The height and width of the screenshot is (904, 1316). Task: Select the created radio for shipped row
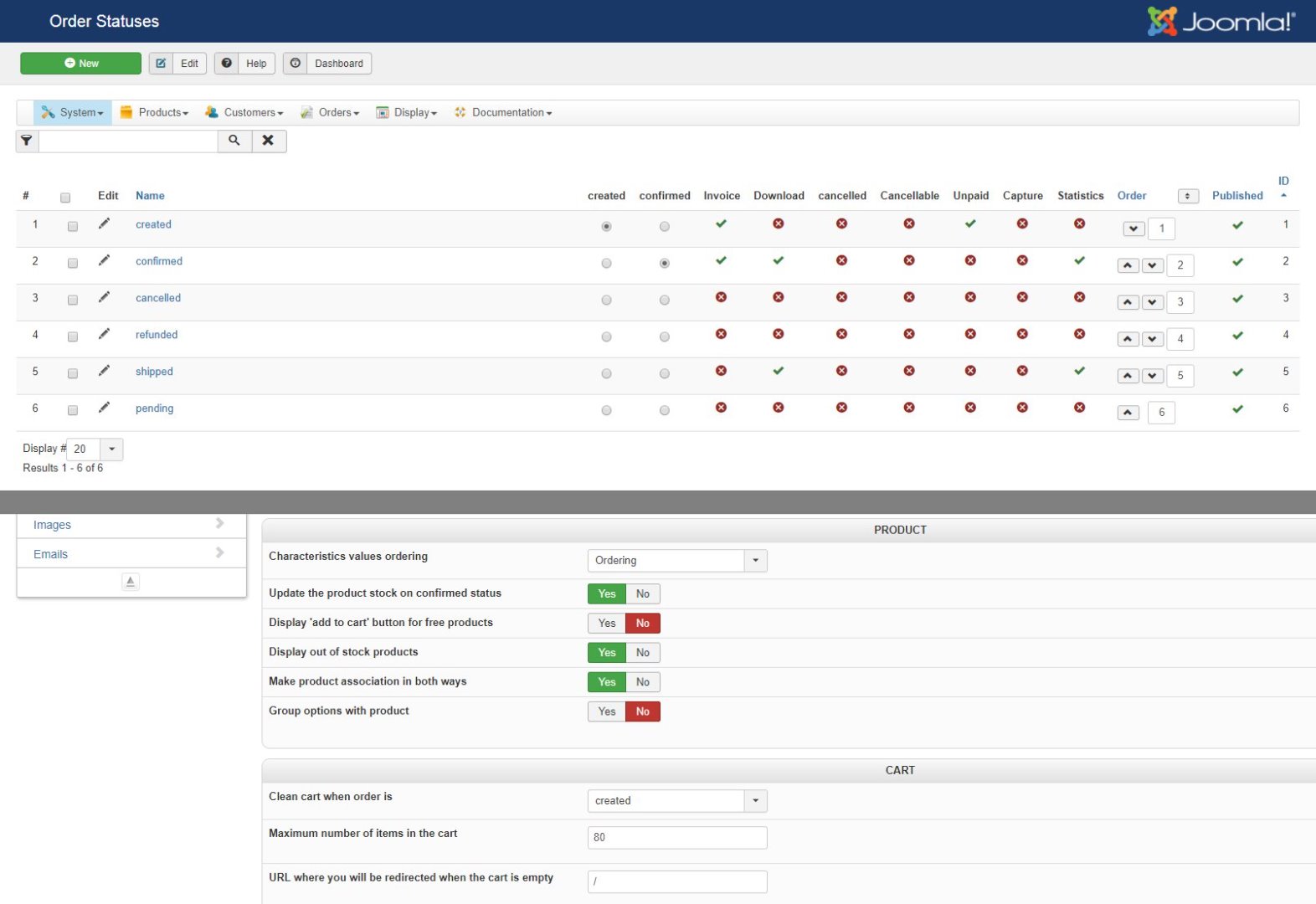[x=606, y=373]
